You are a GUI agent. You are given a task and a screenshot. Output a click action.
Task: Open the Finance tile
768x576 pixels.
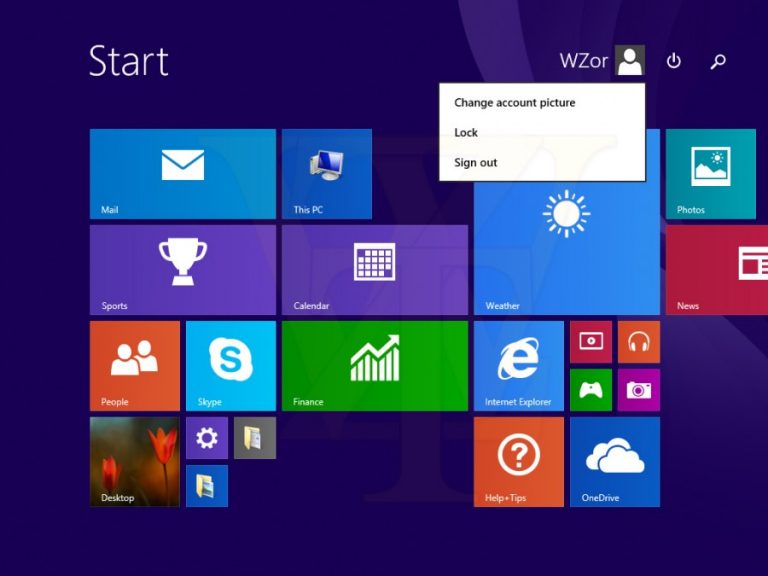pos(375,366)
